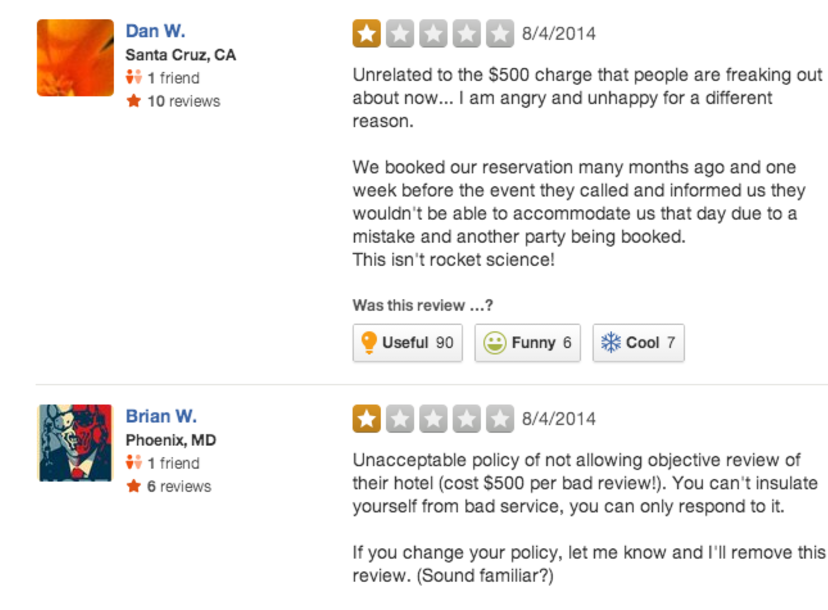The image size is (828, 610).
Task: Open Dan W.'s 10 reviews
Action: (x=183, y=101)
